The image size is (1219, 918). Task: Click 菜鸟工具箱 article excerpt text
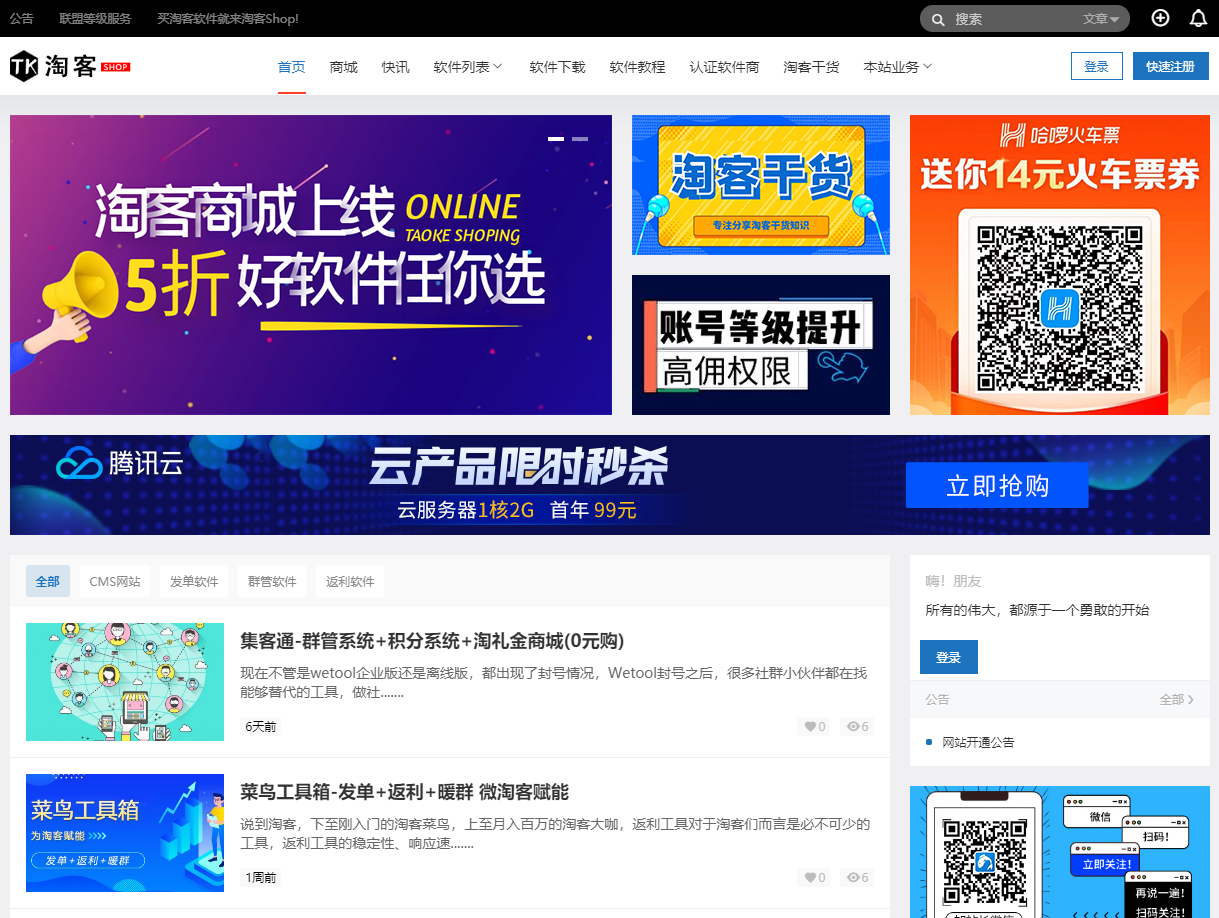(x=555, y=834)
